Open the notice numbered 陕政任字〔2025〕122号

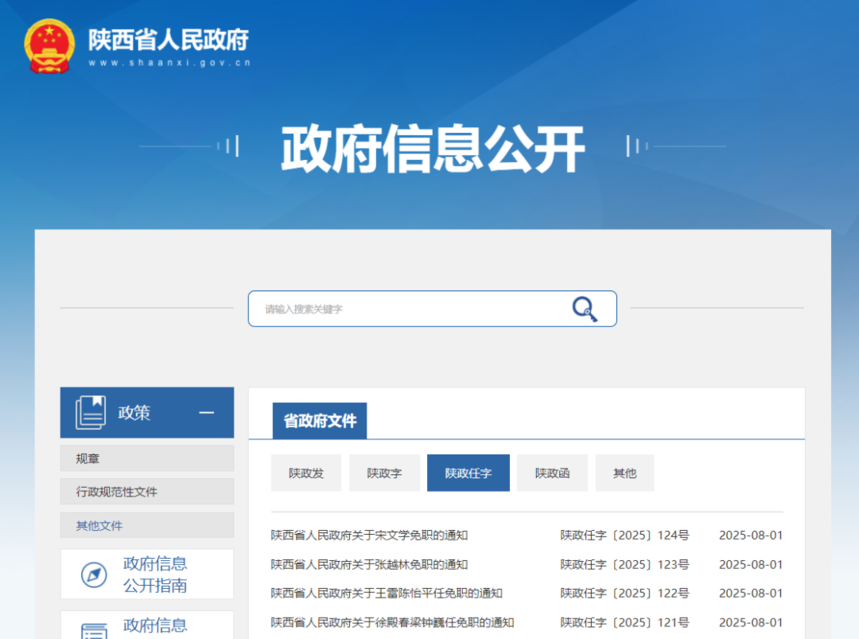click(386, 593)
